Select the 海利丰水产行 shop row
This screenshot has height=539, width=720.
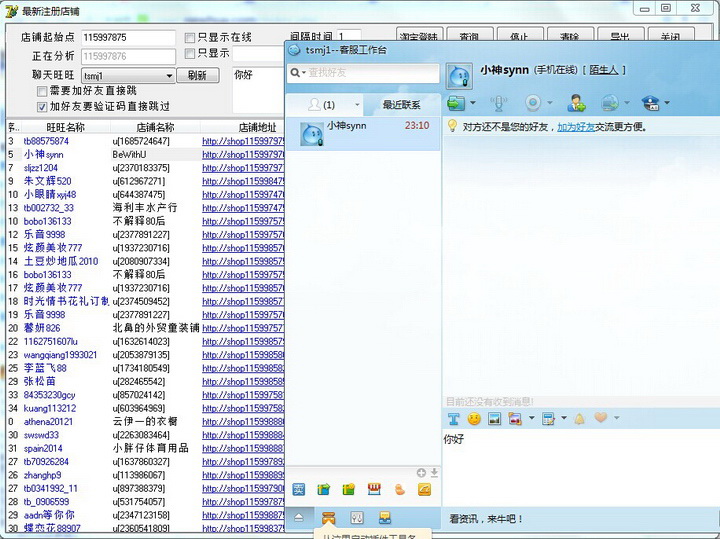pyautogui.click(x=146, y=208)
